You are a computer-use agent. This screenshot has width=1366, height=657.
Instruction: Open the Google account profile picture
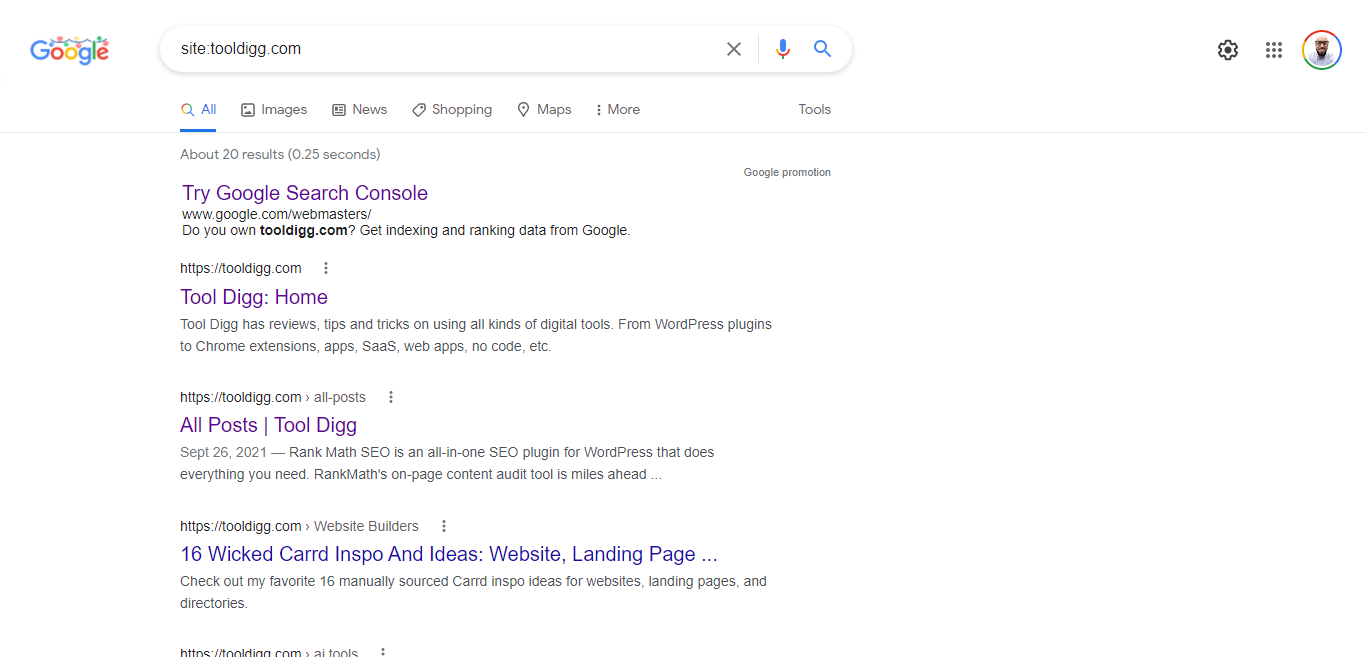pyautogui.click(x=1322, y=50)
